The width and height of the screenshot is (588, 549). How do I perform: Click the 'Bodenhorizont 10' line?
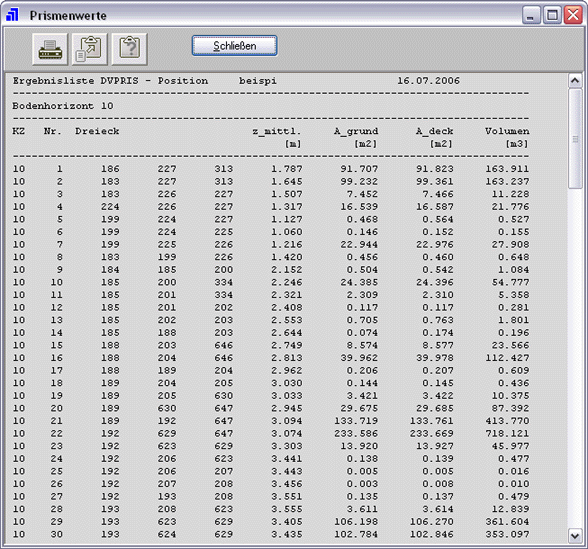pos(63,106)
